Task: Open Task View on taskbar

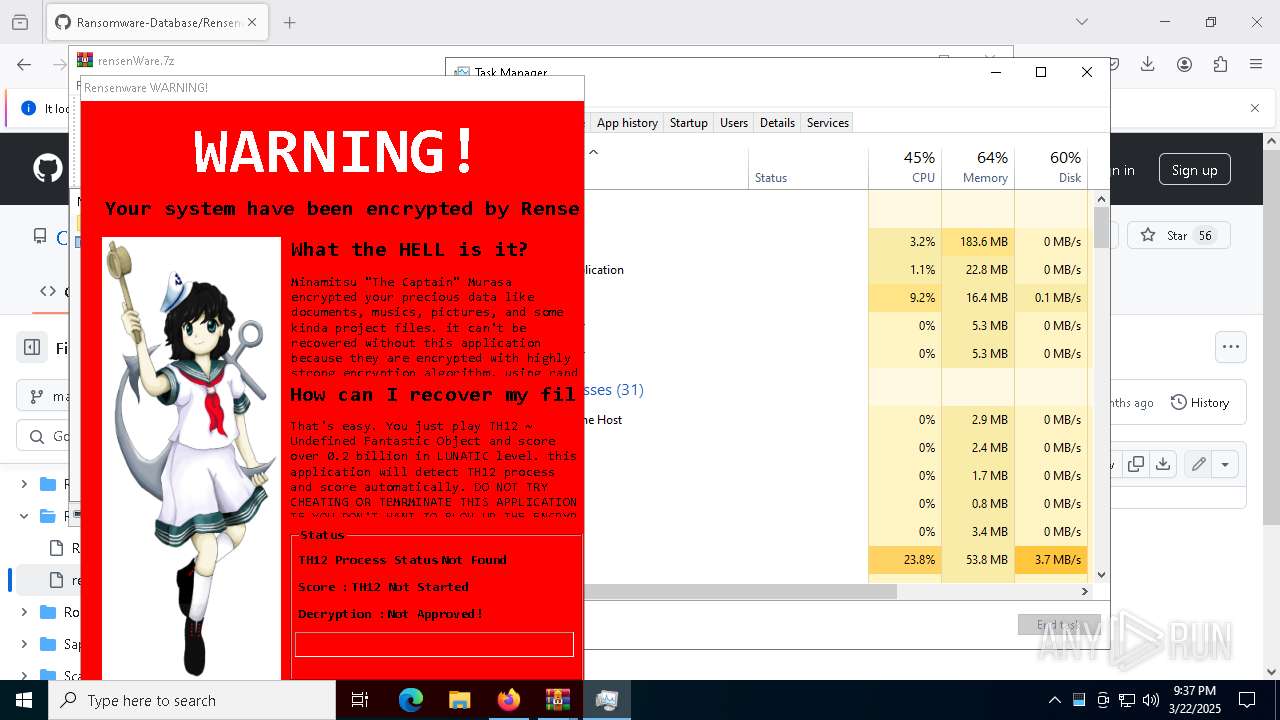Action: [x=360, y=700]
